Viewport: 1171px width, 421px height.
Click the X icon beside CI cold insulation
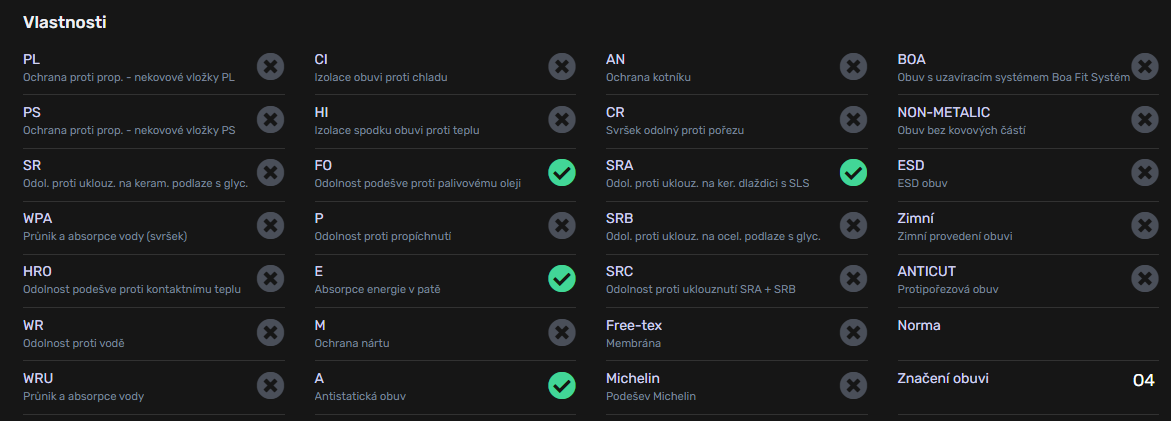pyautogui.click(x=562, y=66)
